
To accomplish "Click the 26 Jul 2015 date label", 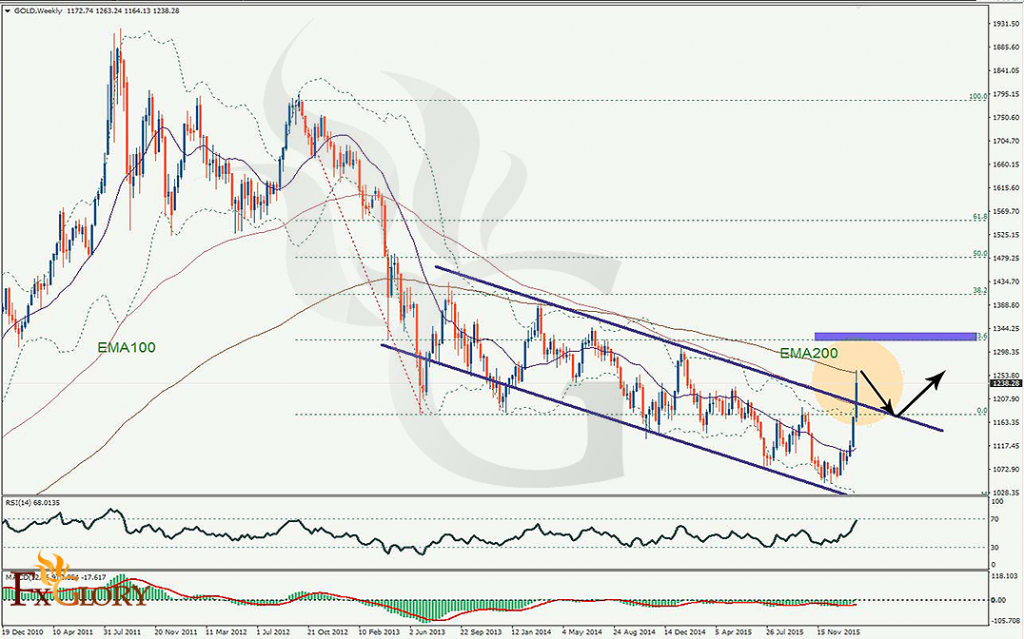I will 786,632.
